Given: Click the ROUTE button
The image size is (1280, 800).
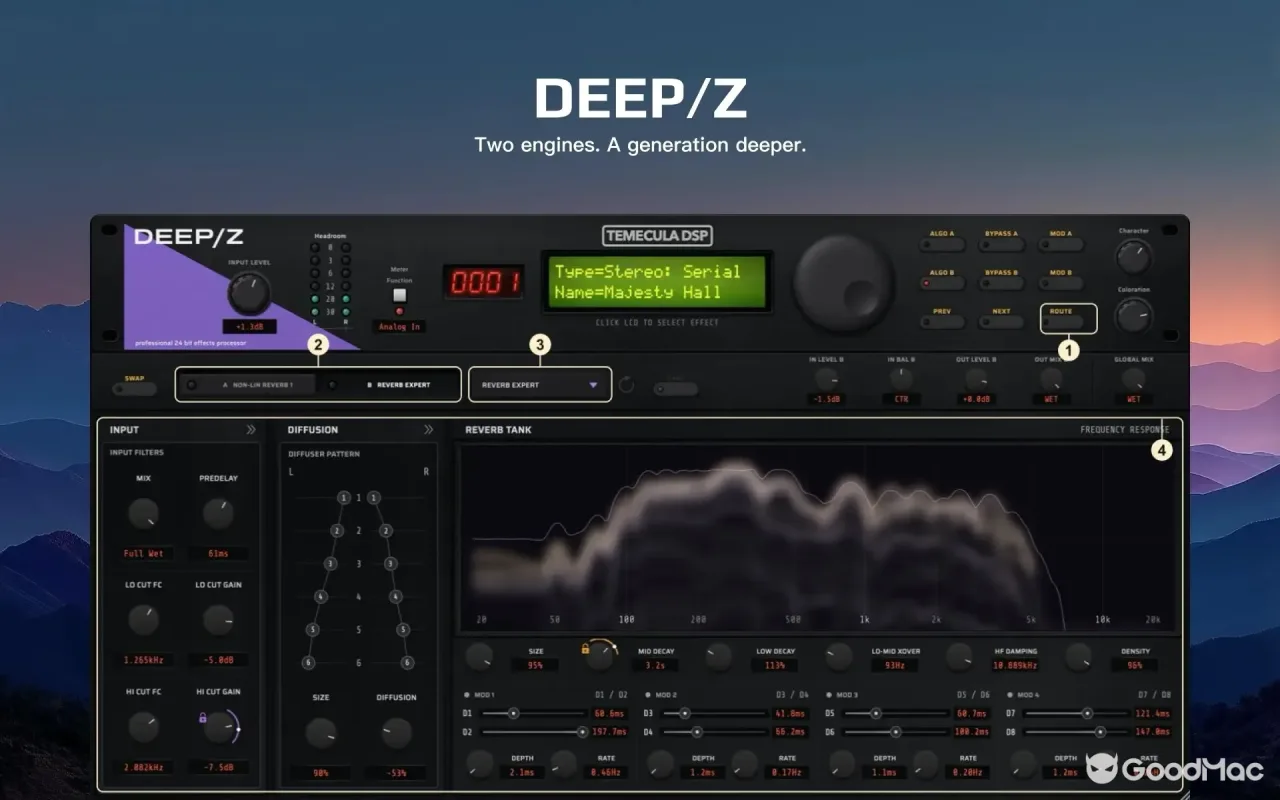Looking at the screenshot, I should (1061, 322).
